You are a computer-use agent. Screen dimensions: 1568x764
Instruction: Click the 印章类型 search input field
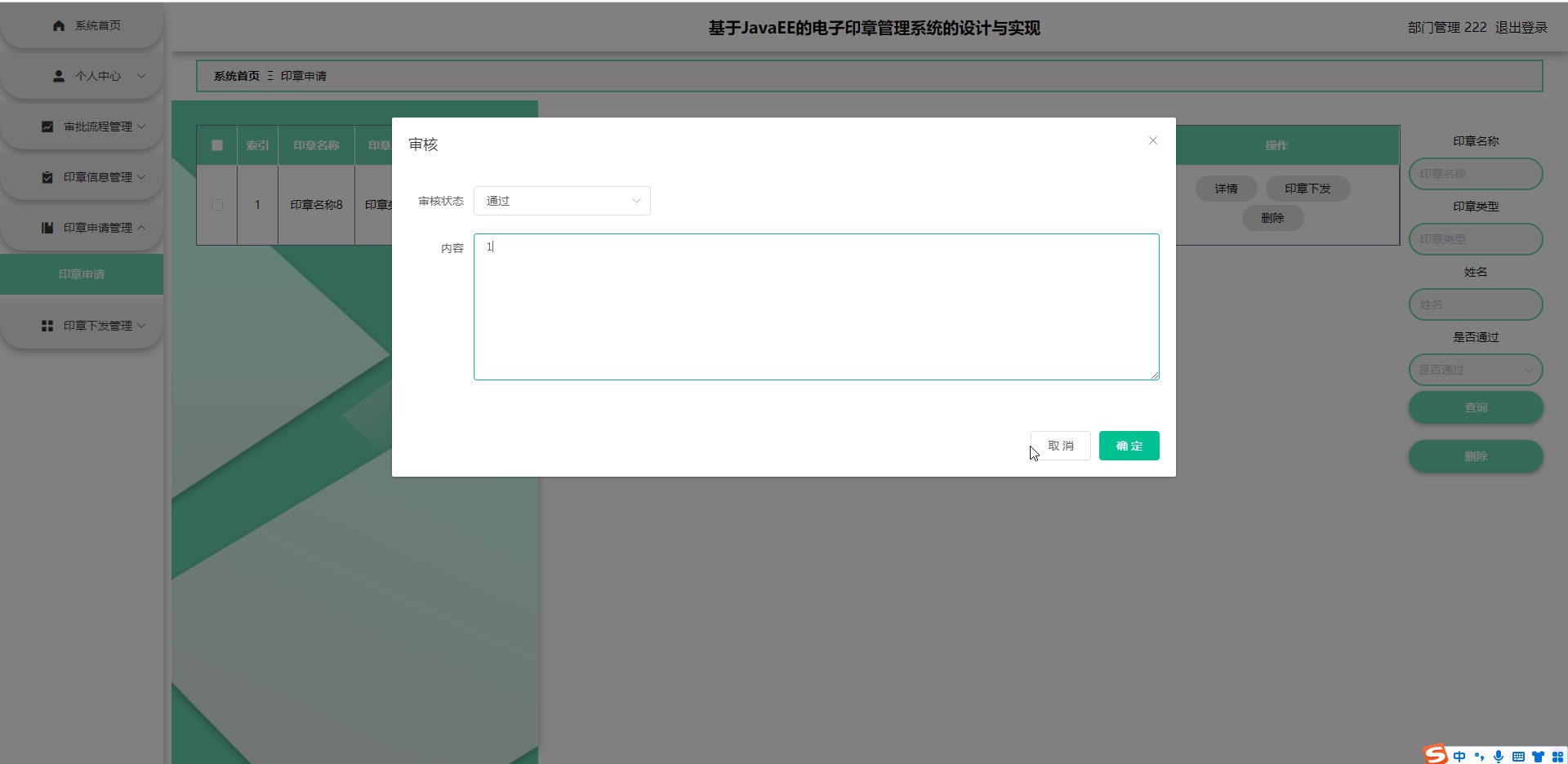pos(1476,239)
